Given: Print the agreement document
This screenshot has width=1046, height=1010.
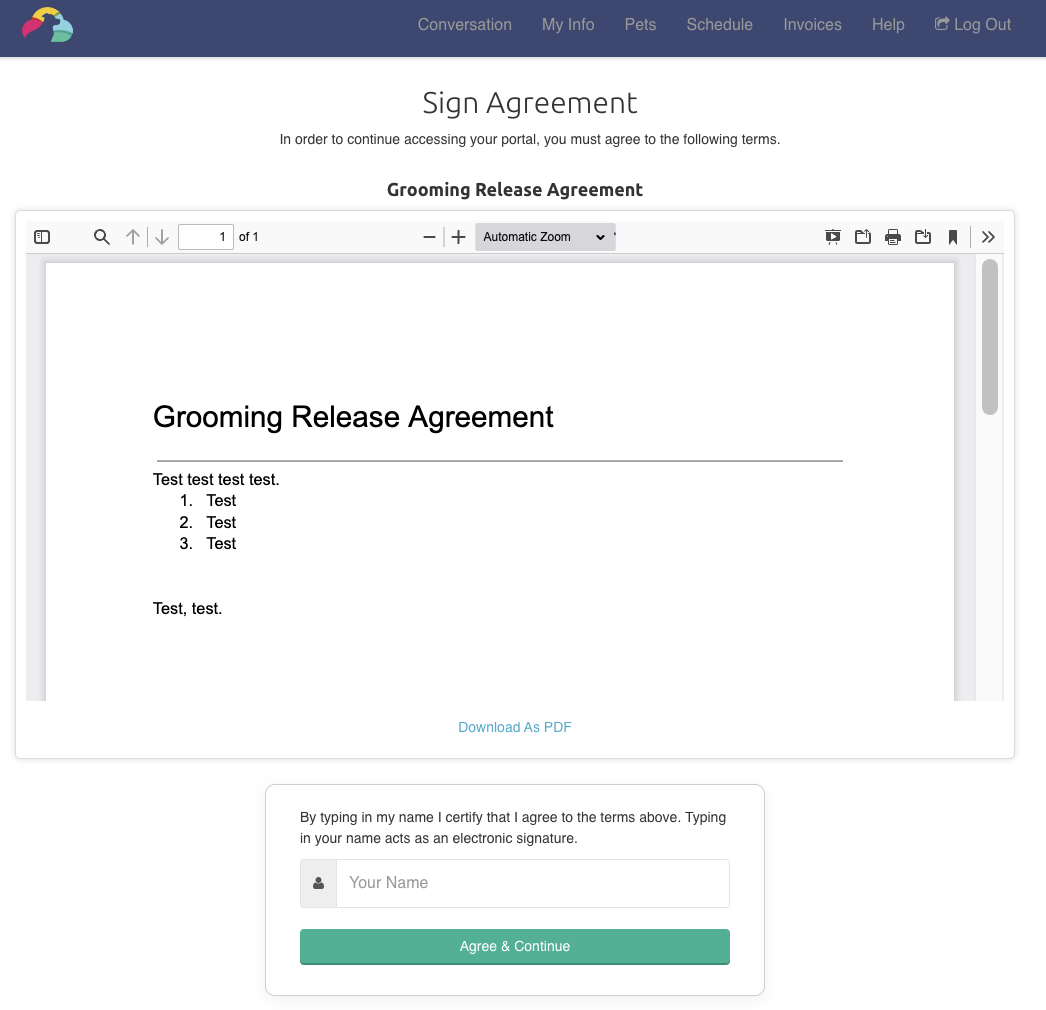Looking at the screenshot, I should point(893,237).
